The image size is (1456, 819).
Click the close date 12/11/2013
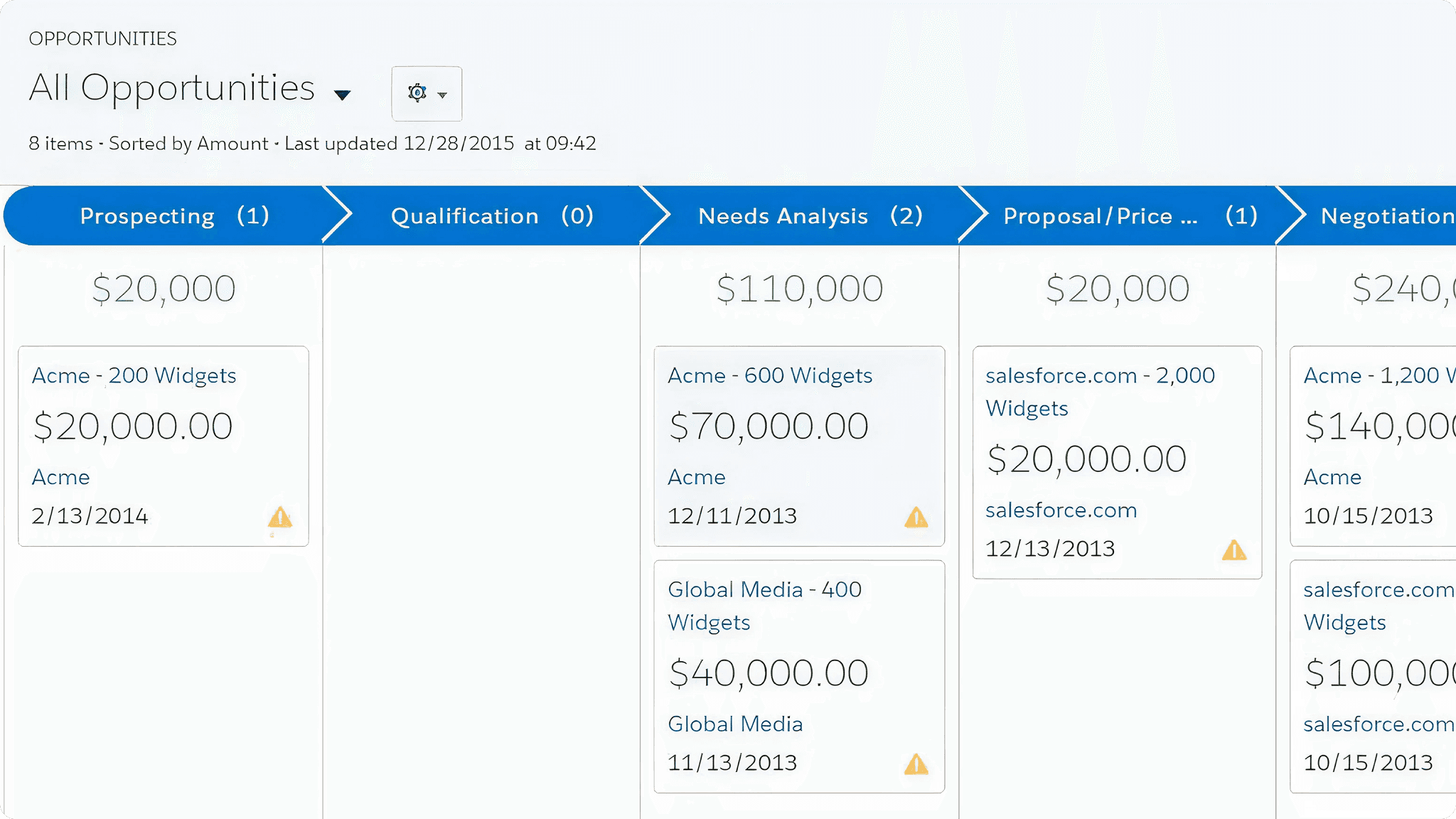click(732, 515)
